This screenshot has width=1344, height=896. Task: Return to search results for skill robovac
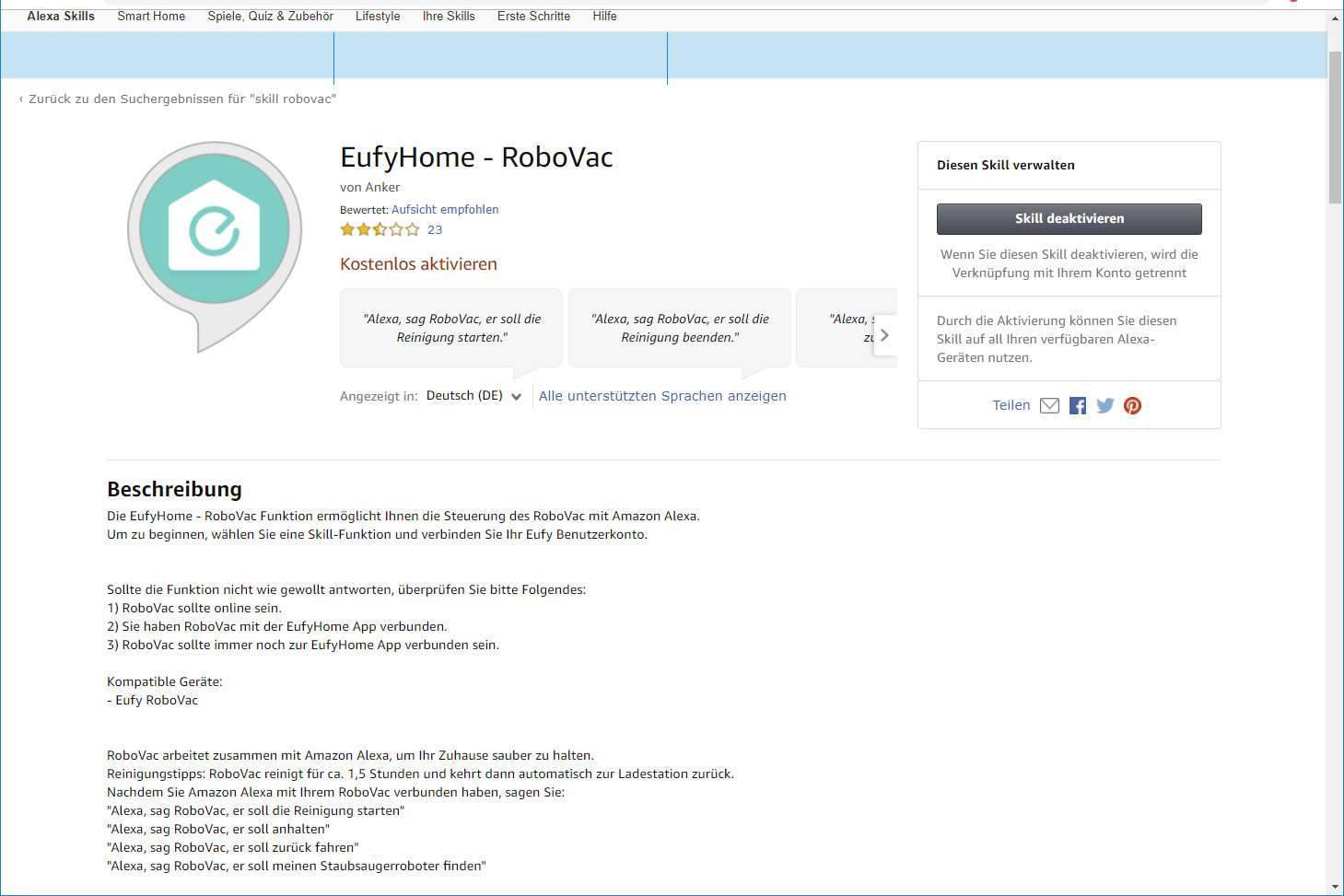(x=178, y=99)
